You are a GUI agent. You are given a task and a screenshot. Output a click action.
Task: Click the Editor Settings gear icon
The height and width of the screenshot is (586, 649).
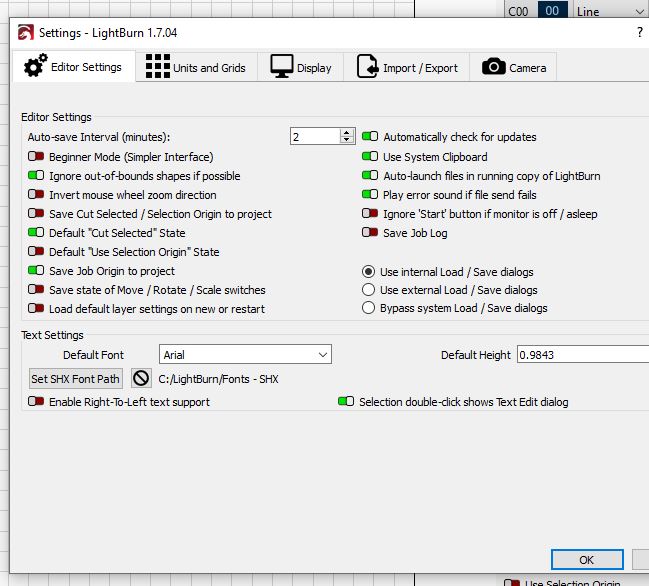[x=35, y=65]
